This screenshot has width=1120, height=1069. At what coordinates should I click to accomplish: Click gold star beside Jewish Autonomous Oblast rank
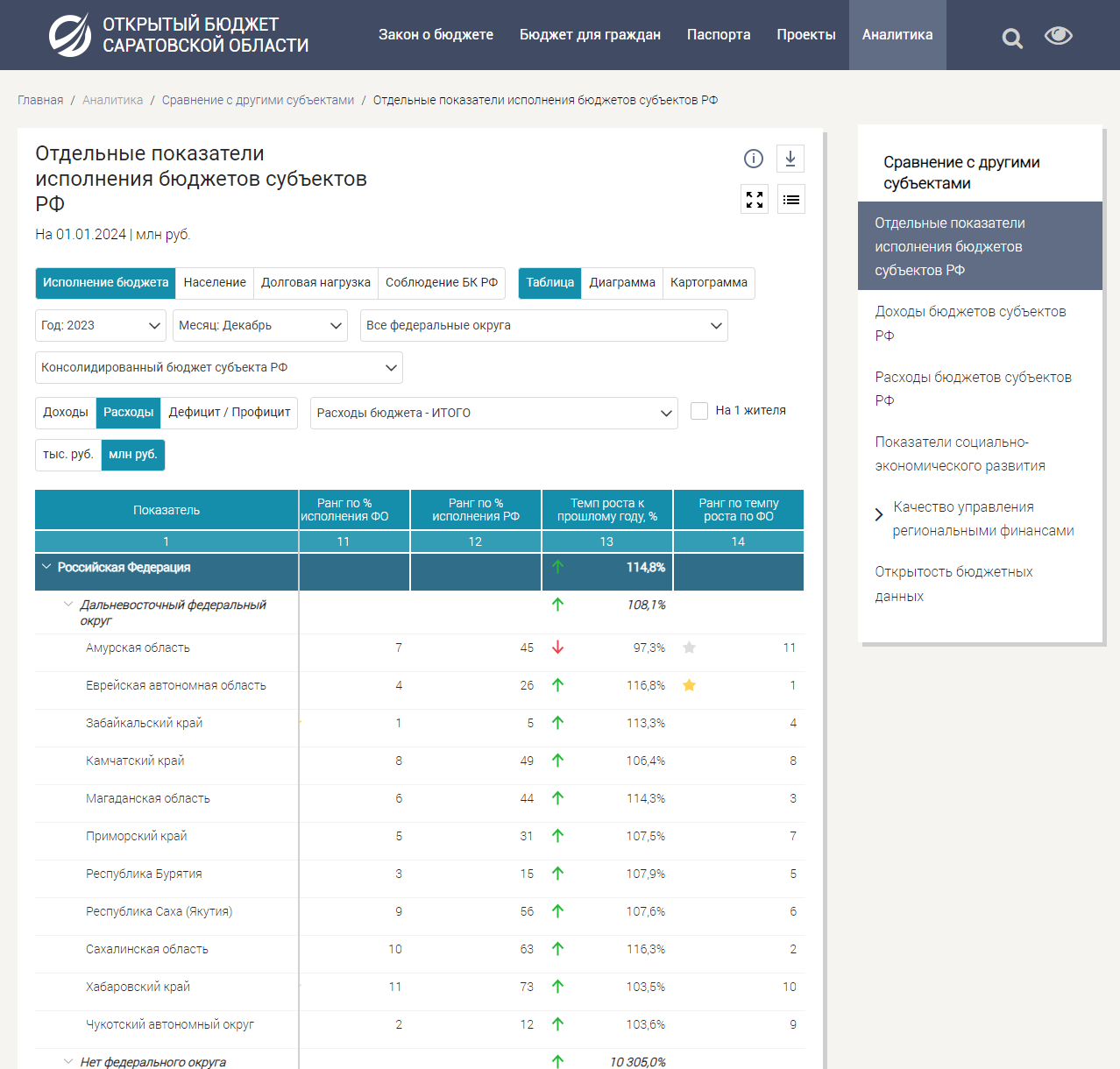[689, 685]
